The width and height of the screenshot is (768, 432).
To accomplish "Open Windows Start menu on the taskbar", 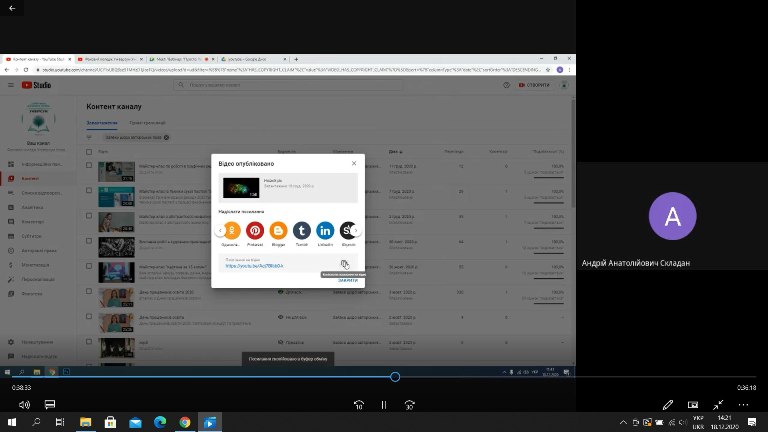I will pyautogui.click(x=12, y=422).
